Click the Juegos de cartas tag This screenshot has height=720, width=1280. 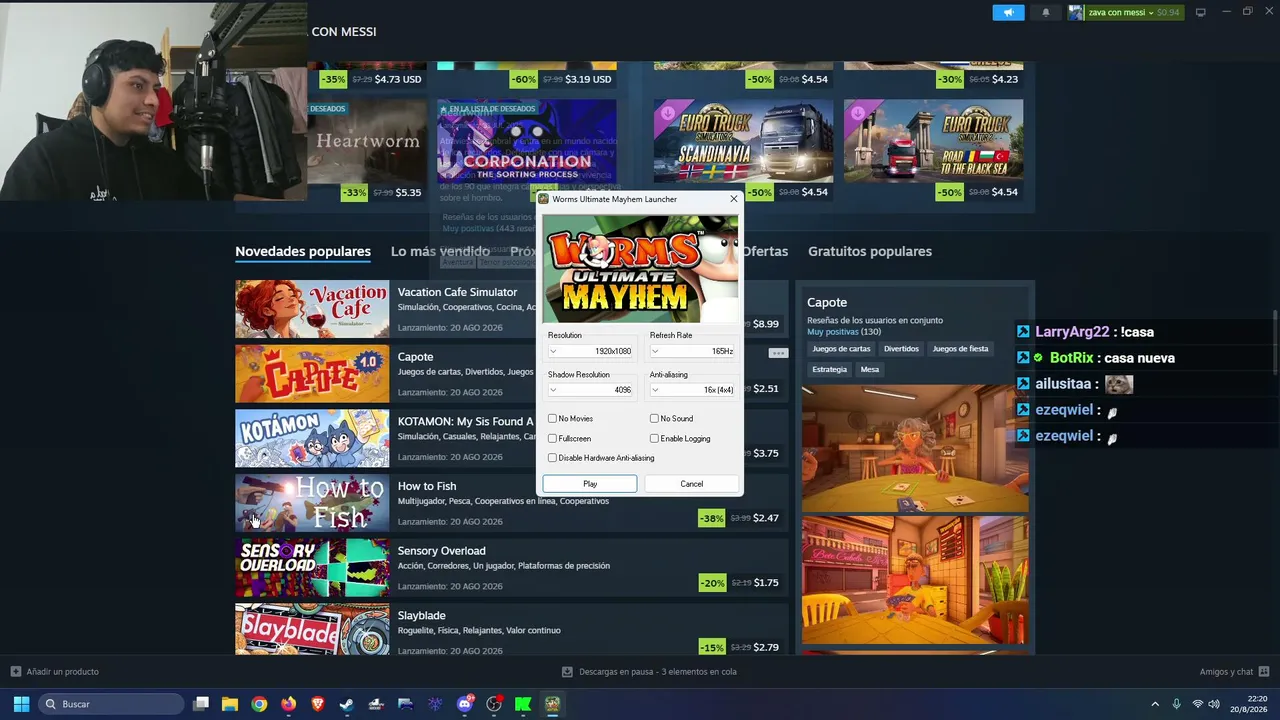(x=841, y=349)
